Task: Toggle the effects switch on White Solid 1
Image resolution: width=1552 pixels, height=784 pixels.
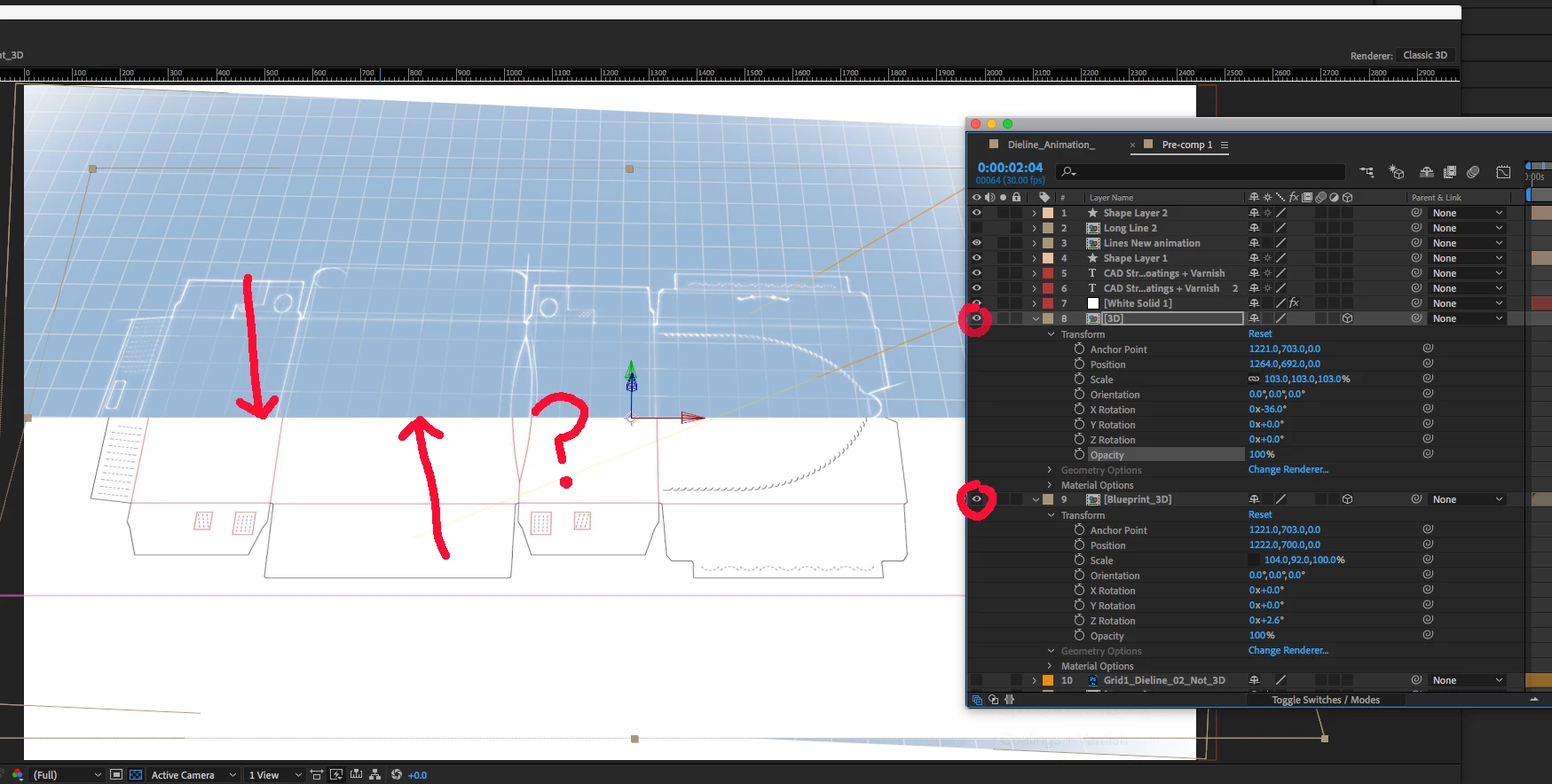Action: pos(1294,303)
